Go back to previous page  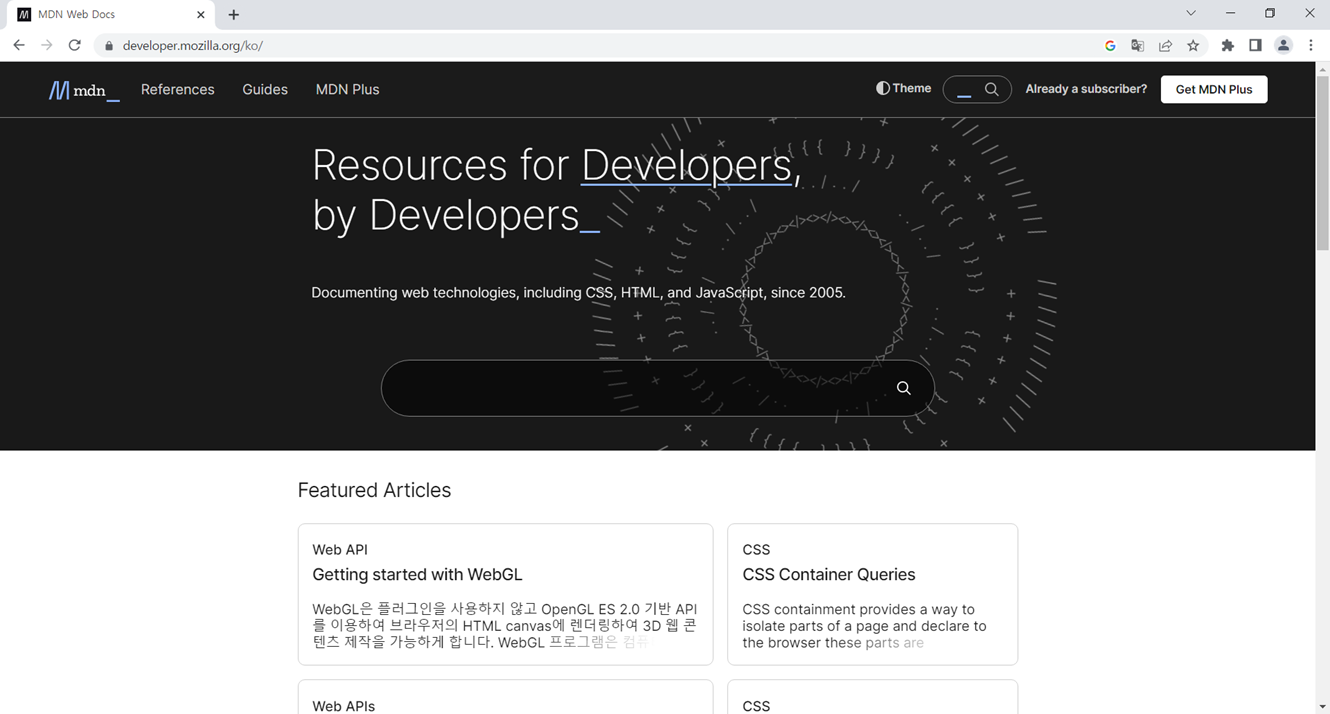[19, 45]
